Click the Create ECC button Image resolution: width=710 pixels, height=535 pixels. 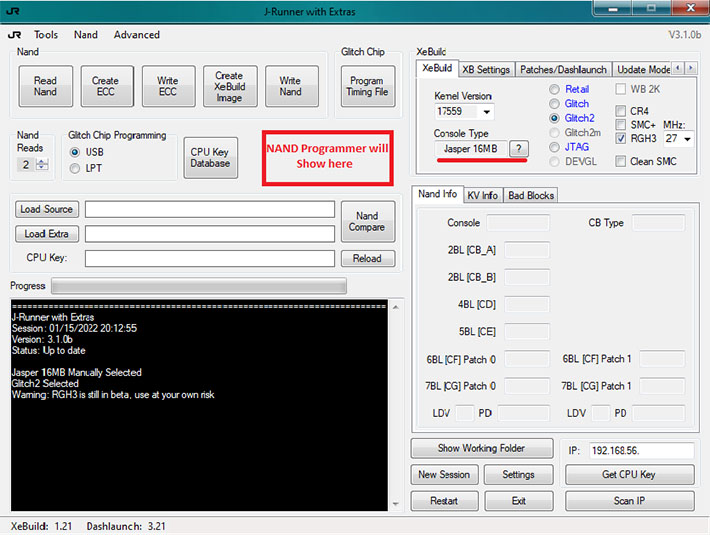pyautogui.click(x=106, y=86)
